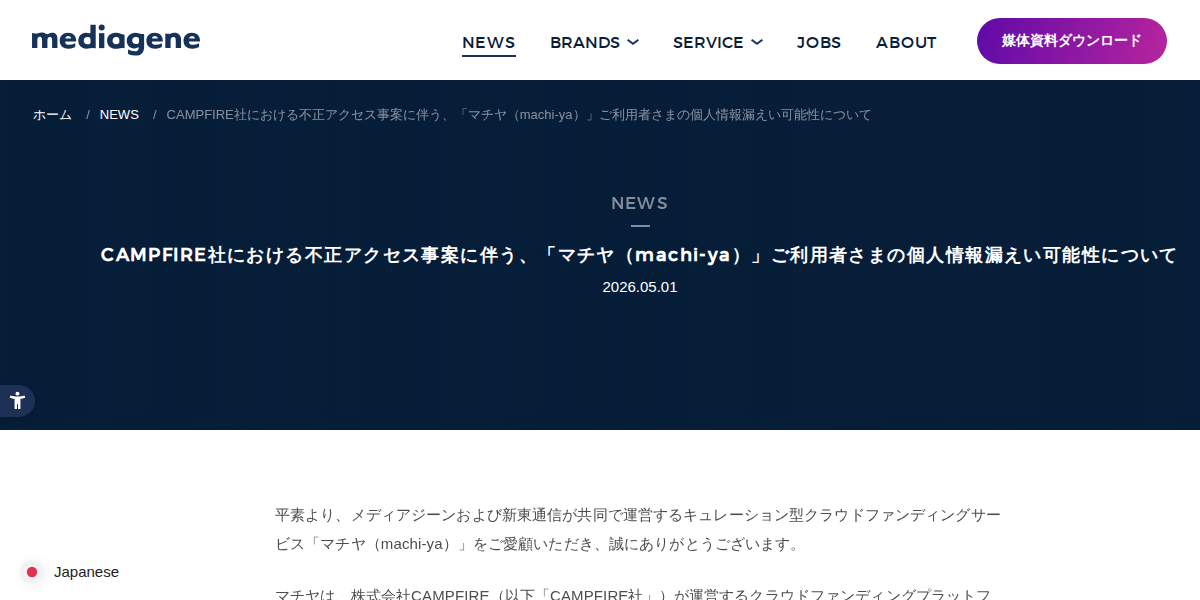Click the NEWS breadcrumb link
1200x600 pixels.
(119, 115)
